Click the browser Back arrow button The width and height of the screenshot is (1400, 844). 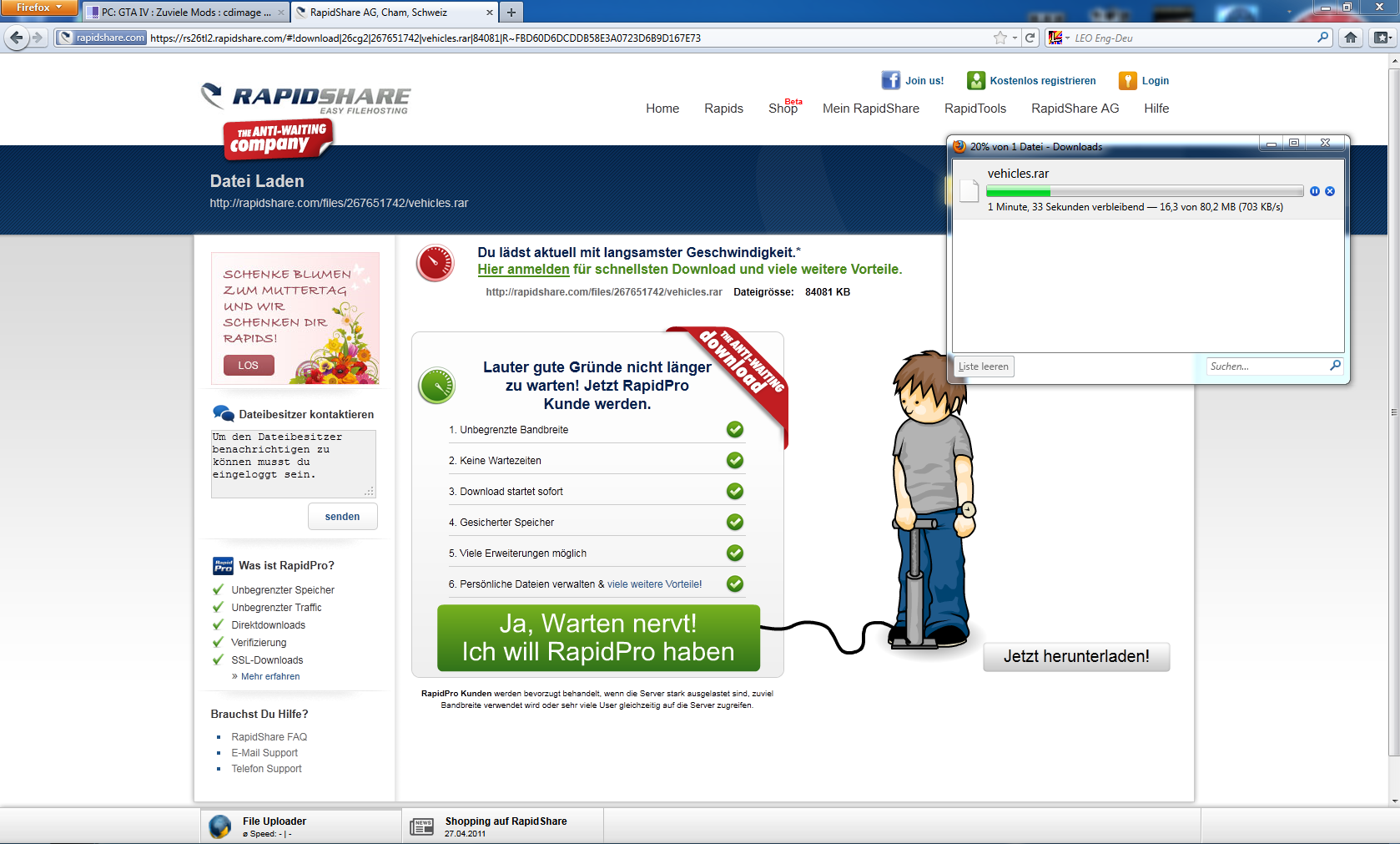click(17, 38)
